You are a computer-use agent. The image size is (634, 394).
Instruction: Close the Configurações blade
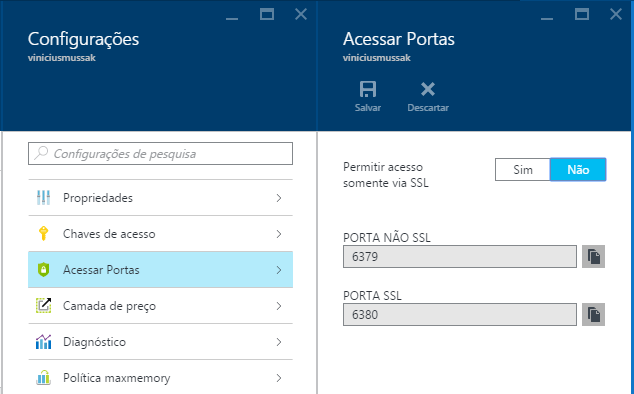coord(301,14)
